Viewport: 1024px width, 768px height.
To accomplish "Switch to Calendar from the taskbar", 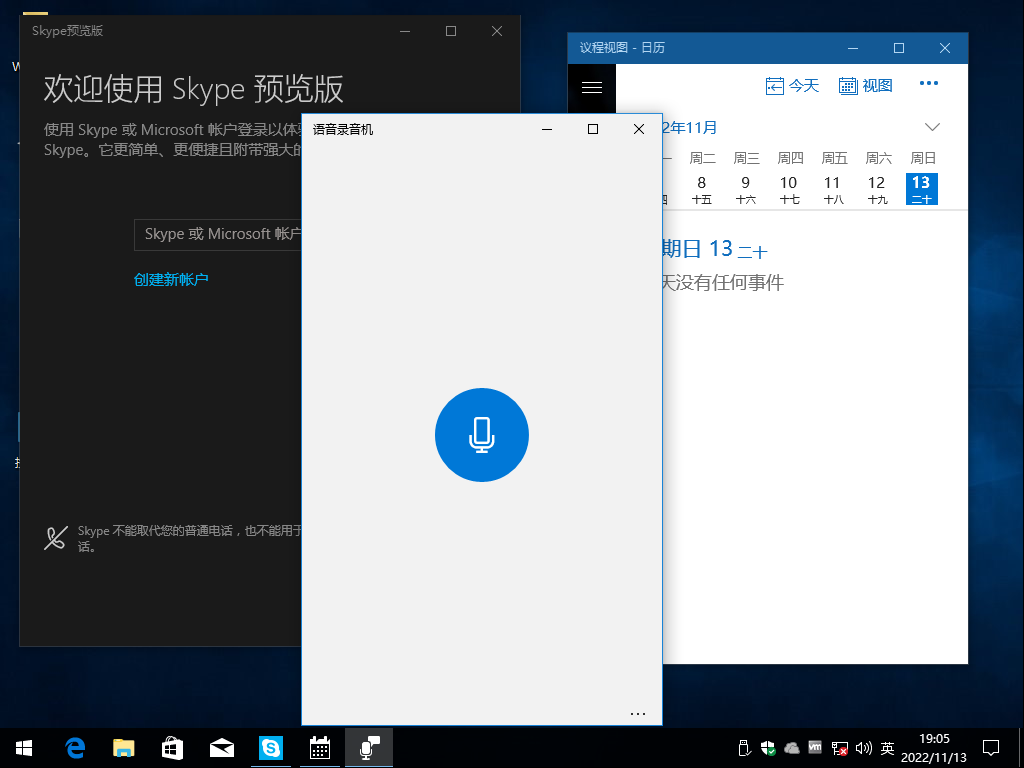I will 320,748.
